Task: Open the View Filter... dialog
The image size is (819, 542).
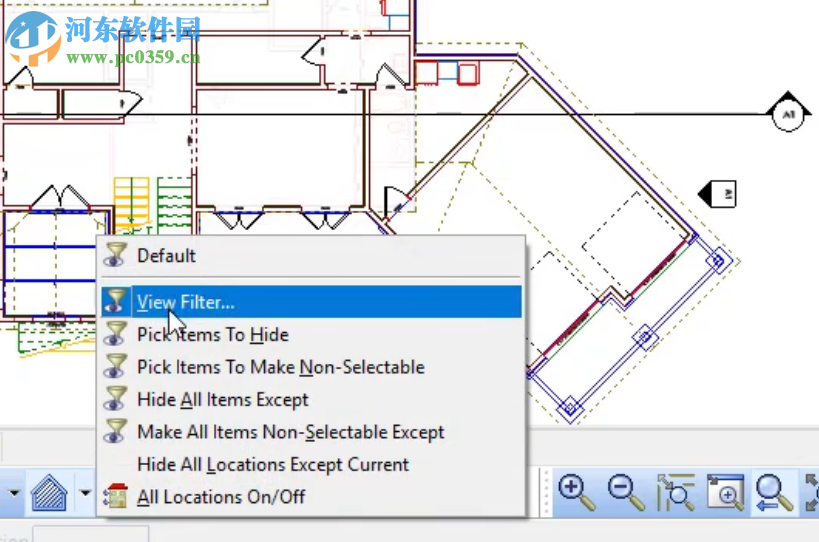Action: [311, 302]
